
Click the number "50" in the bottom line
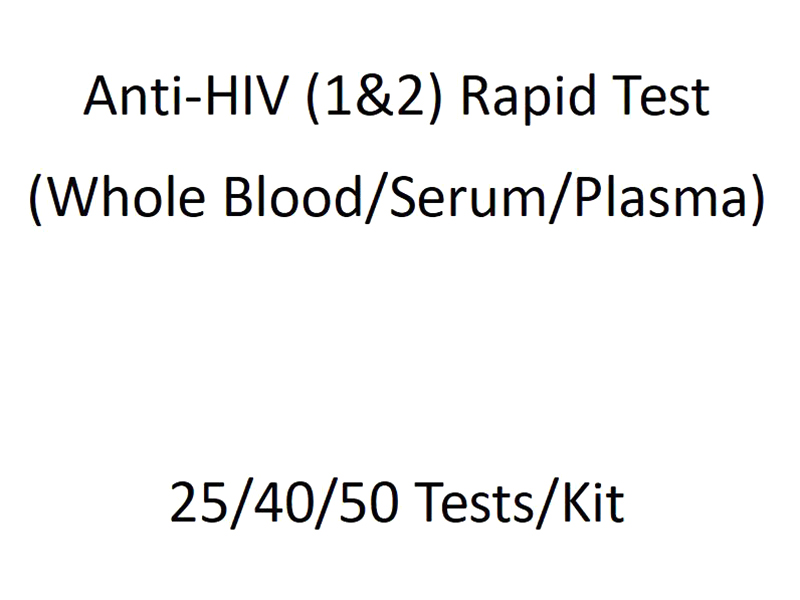pyautogui.click(x=368, y=503)
